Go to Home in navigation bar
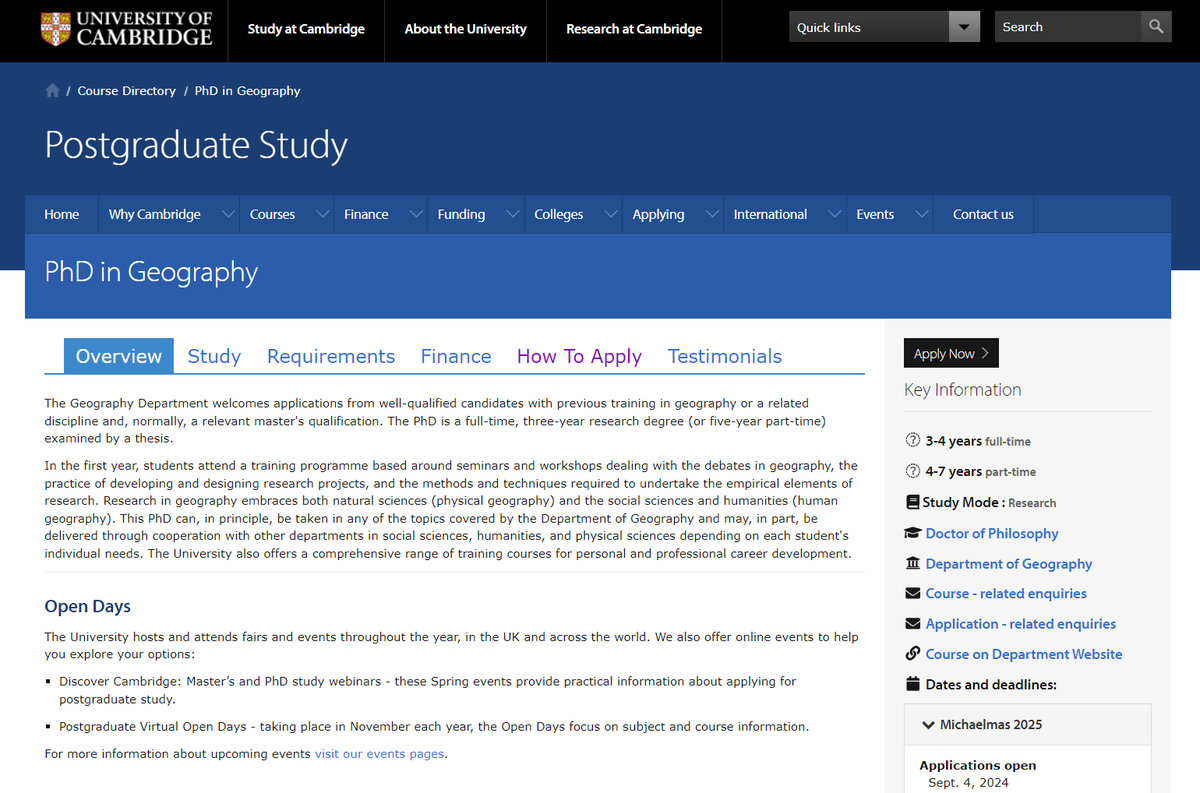Viewport: 1200px width, 793px height. [x=62, y=214]
